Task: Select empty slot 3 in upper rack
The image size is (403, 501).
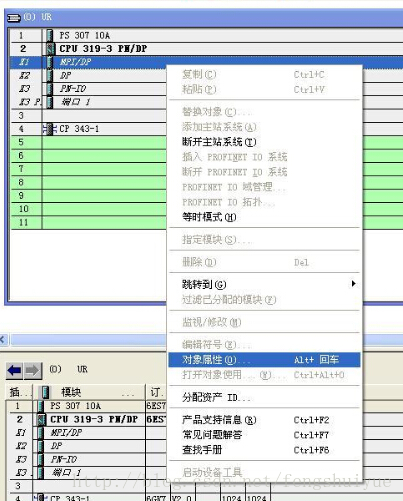Action: coord(88,115)
